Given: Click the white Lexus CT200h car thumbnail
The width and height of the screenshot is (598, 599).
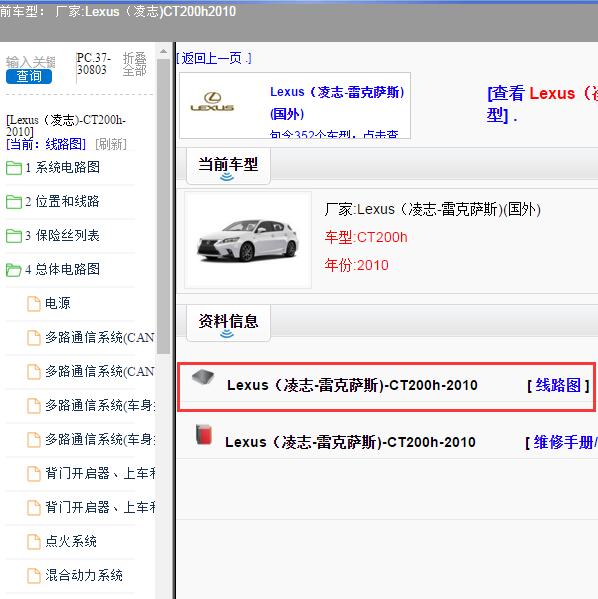Looking at the screenshot, I should tap(248, 241).
